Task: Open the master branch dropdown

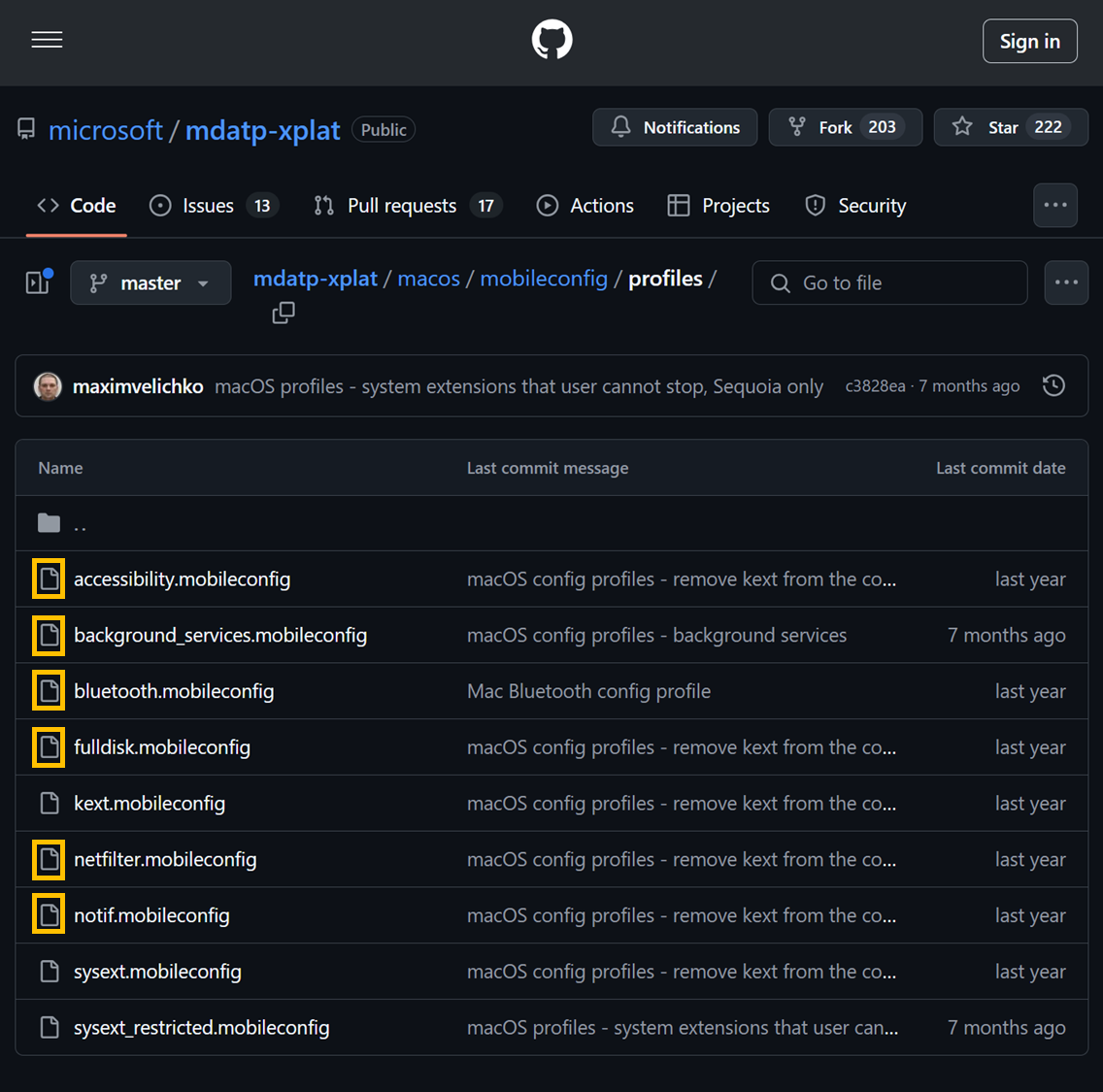Action: click(x=150, y=282)
